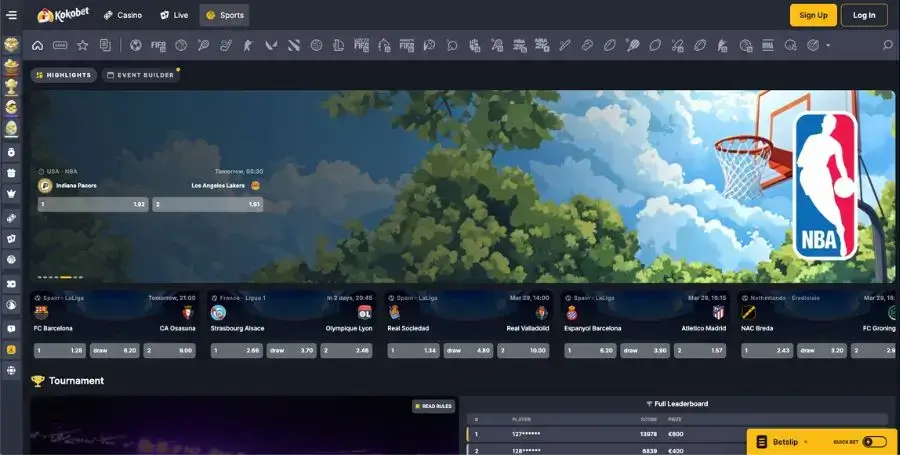Switch to the Live tab

[174, 15]
